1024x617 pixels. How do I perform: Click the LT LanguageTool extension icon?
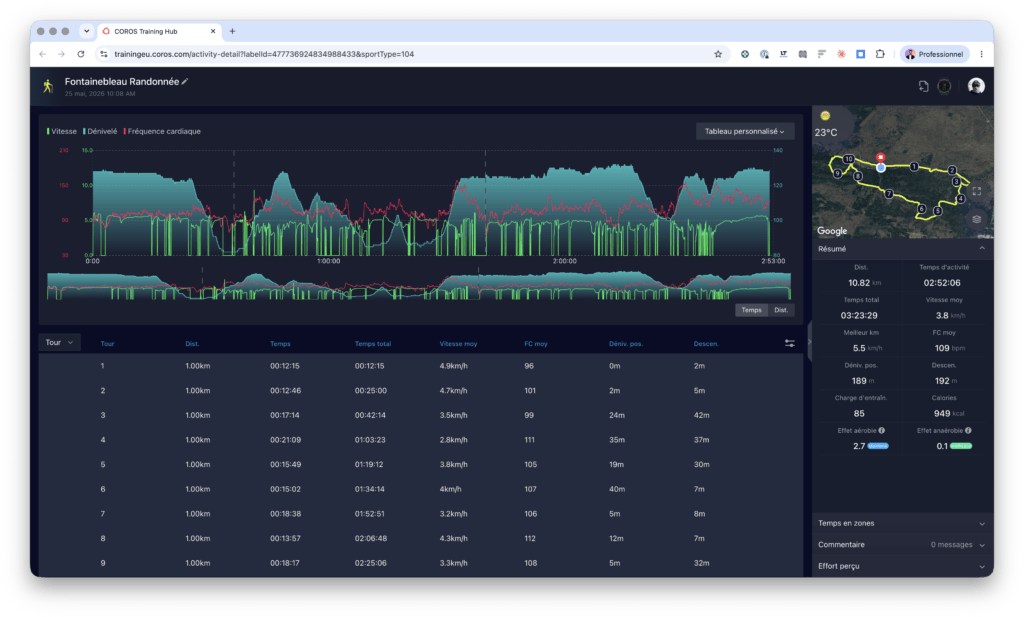pos(783,54)
